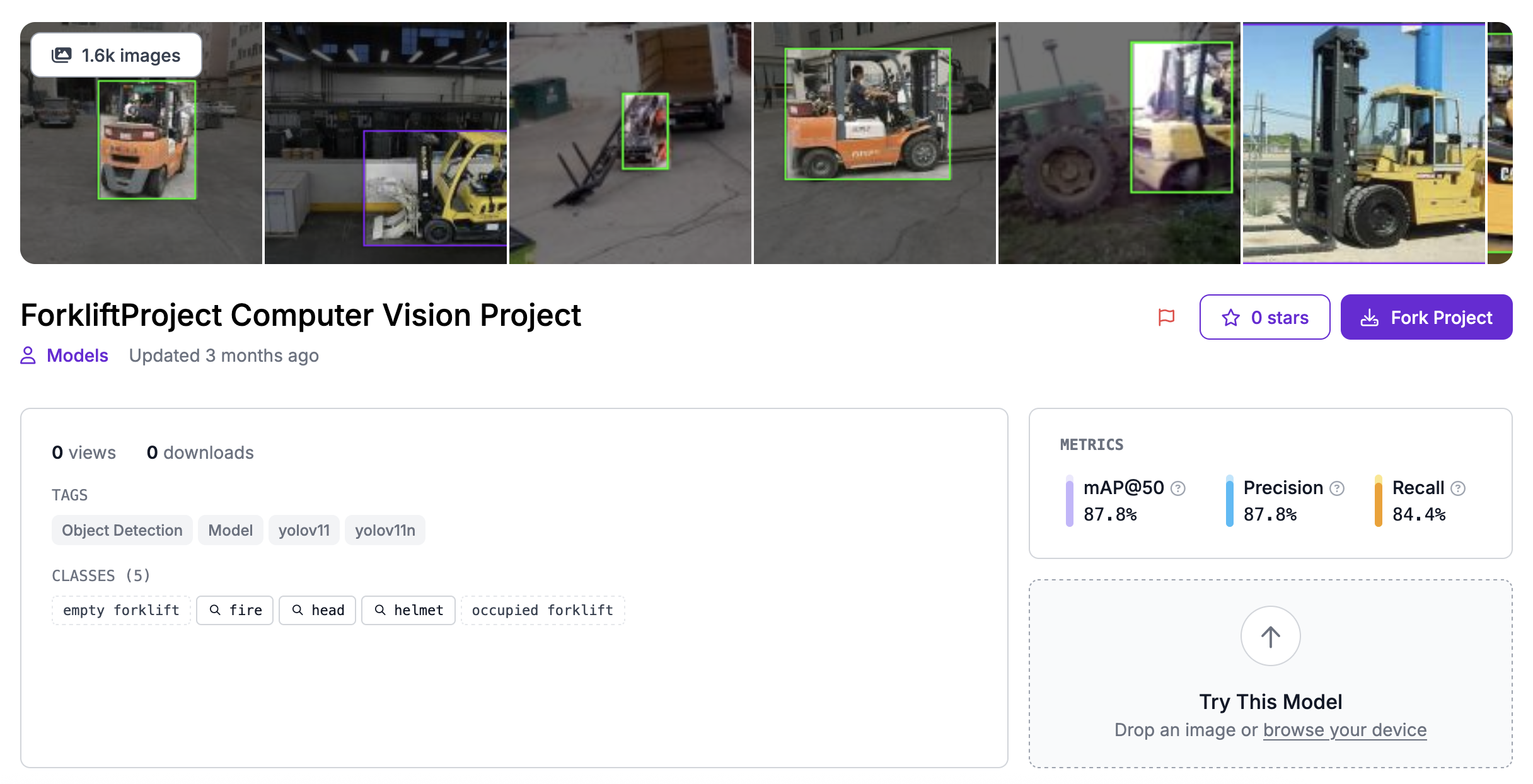Click the mAP@50 help question icon
The width and height of the screenshot is (1533, 784).
(x=1177, y=488)
